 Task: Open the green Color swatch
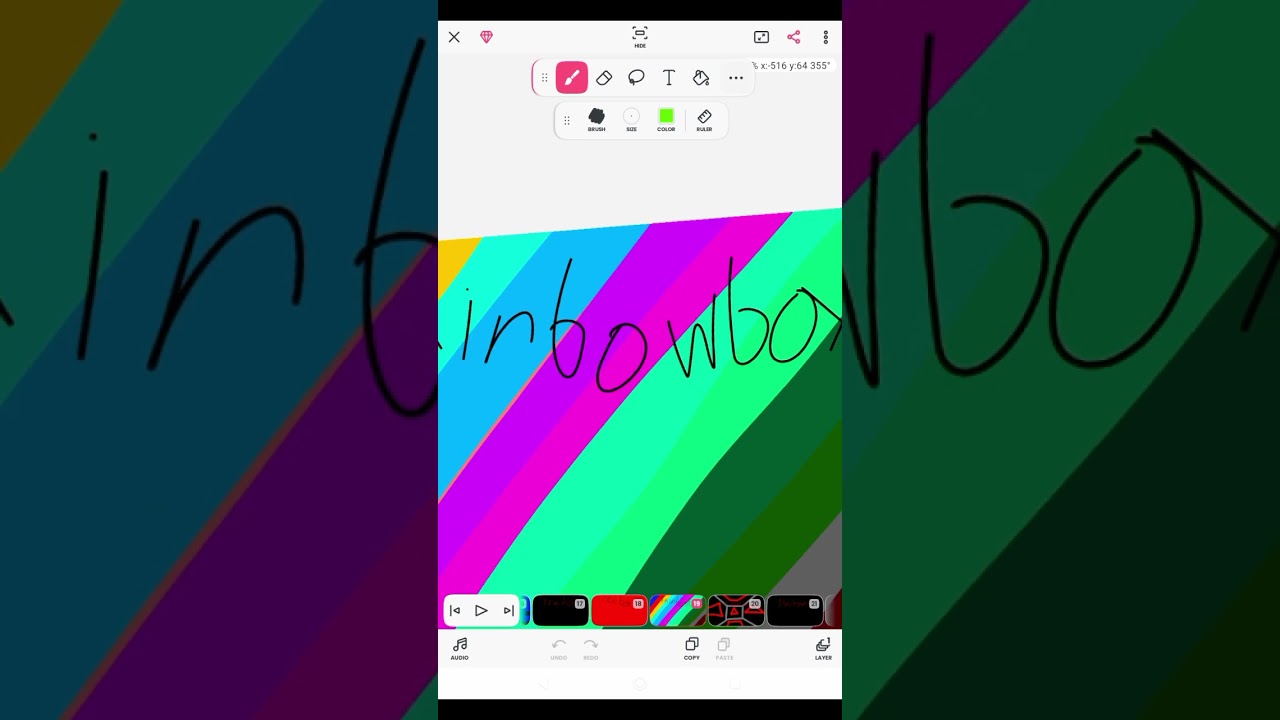[x=666, y=120]
